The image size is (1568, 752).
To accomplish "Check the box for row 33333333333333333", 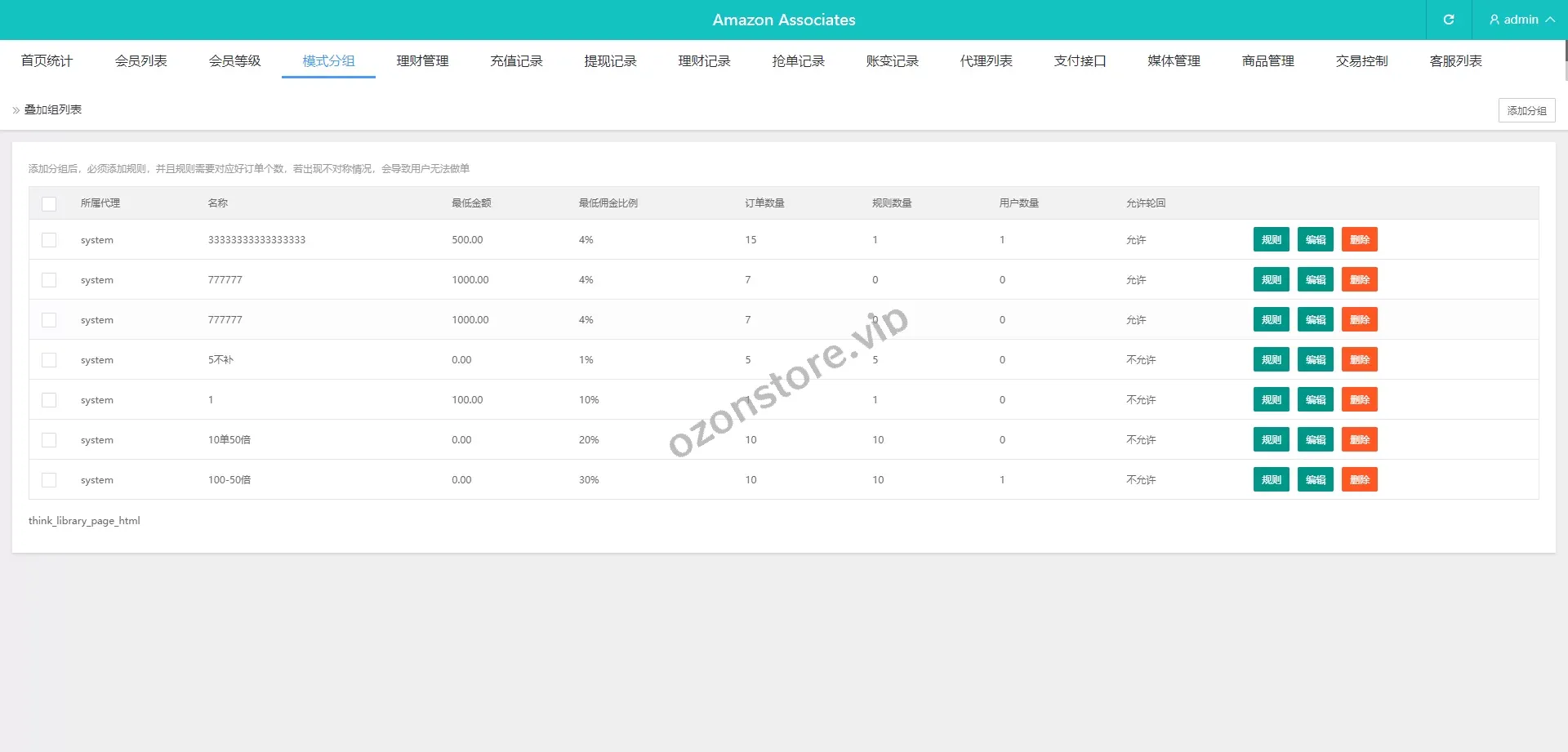I will [x=49, y=240].
